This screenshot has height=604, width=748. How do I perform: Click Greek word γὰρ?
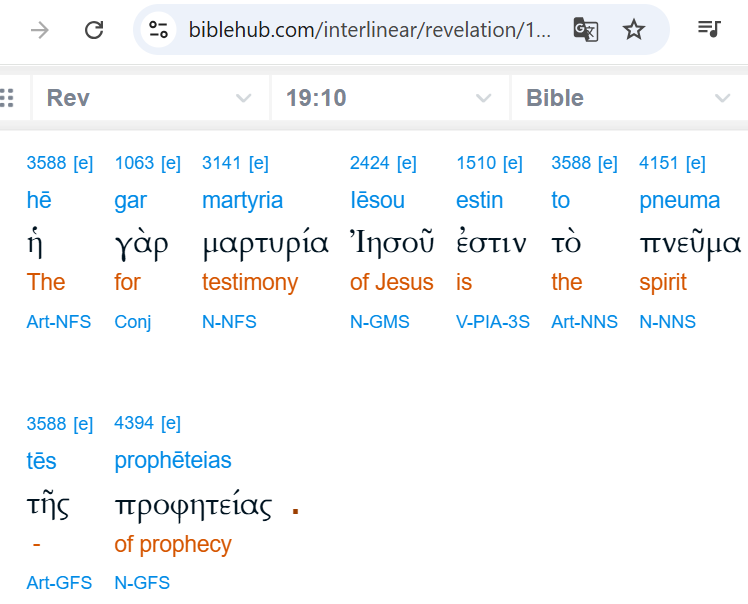coord(141,244)
